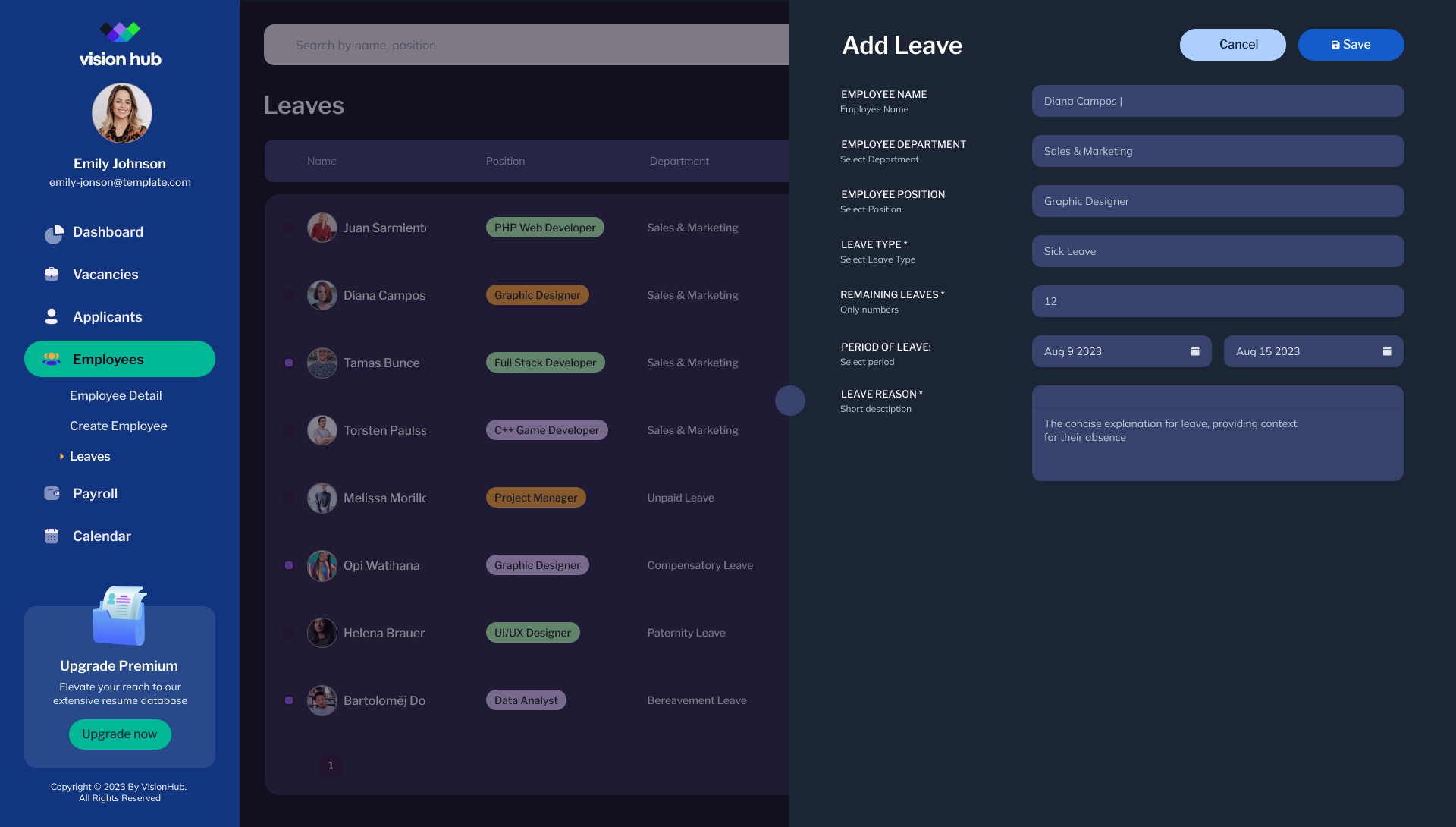Viewport: 1456px width, 827px height.
Task: Toggle checkbox for Tamas Bunce row
Action: (289, 363)
